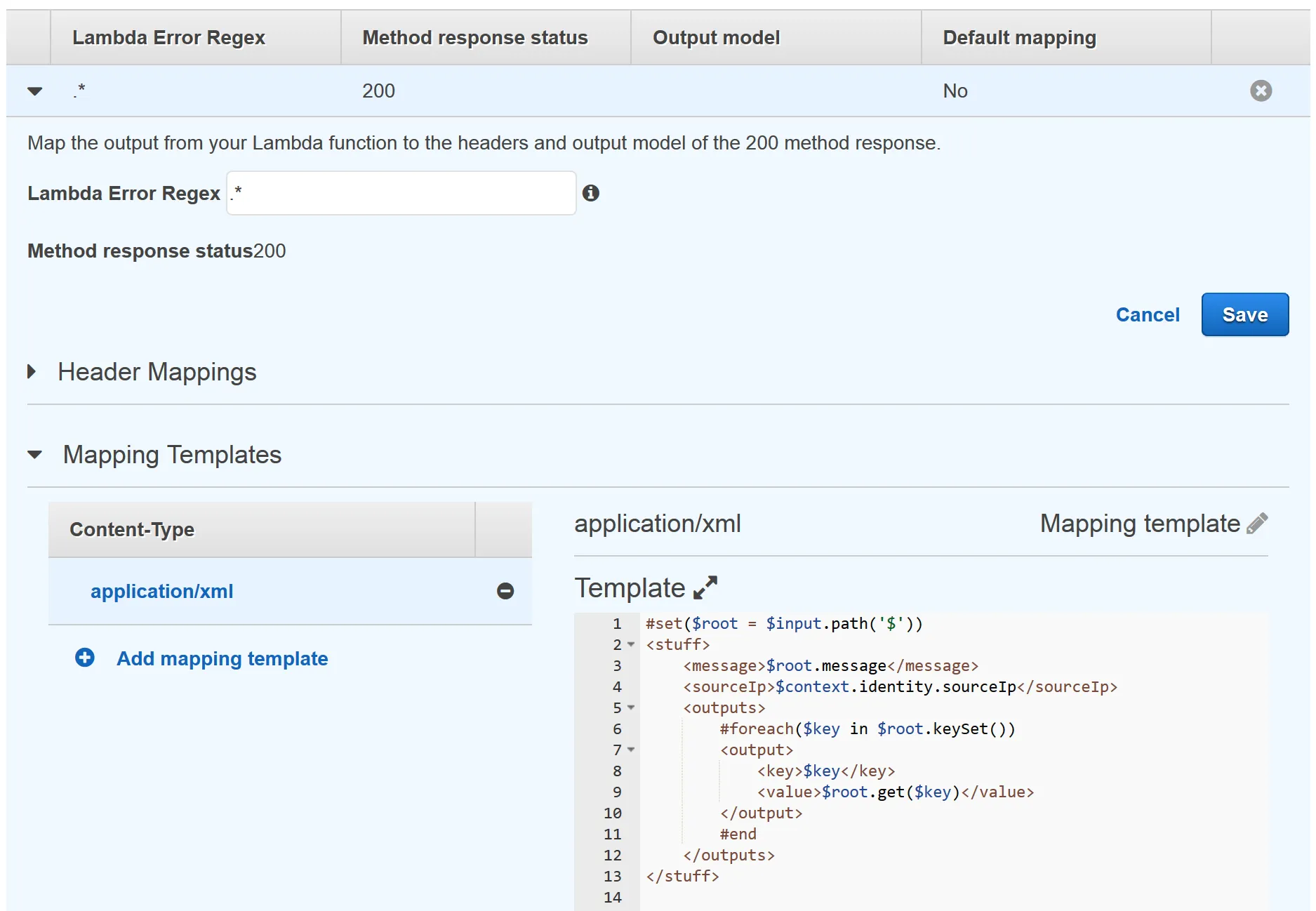This screenshot has width=1316, height=911.
Task: Save the integration response settings
Action: tap(1244, 314)
